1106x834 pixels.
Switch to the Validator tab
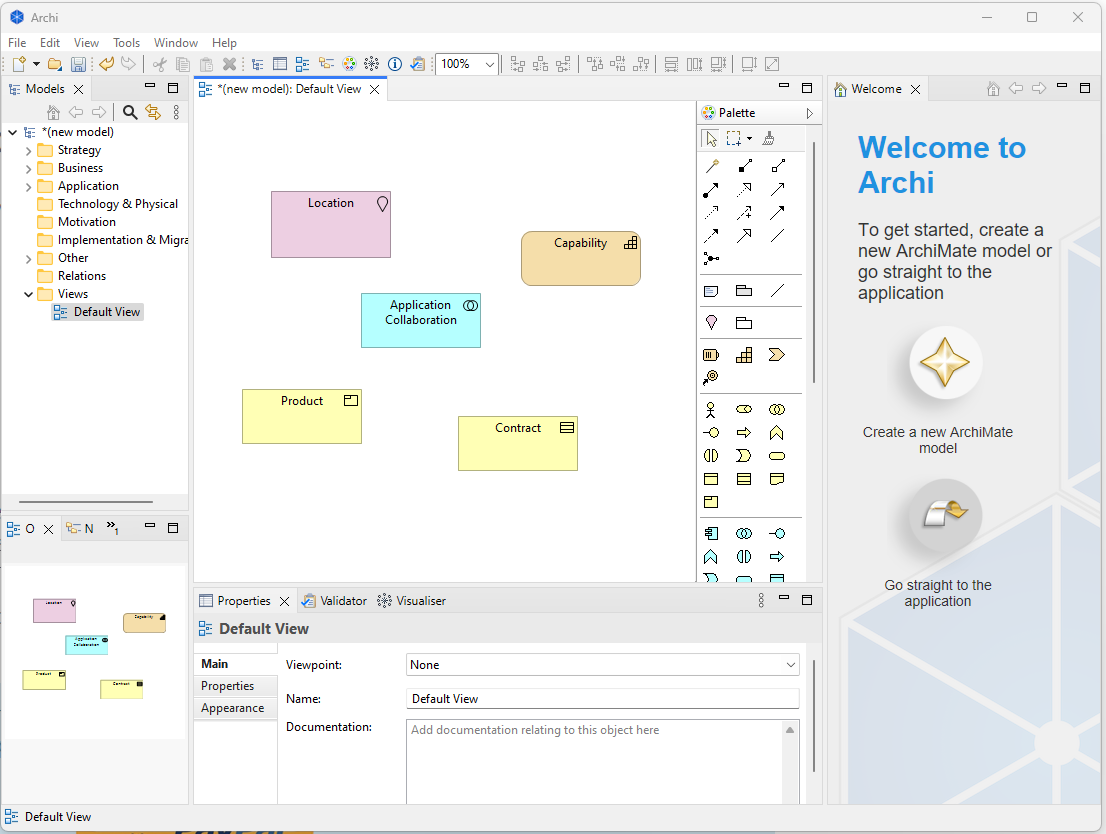pyautogui.click(x=334, y=600)
